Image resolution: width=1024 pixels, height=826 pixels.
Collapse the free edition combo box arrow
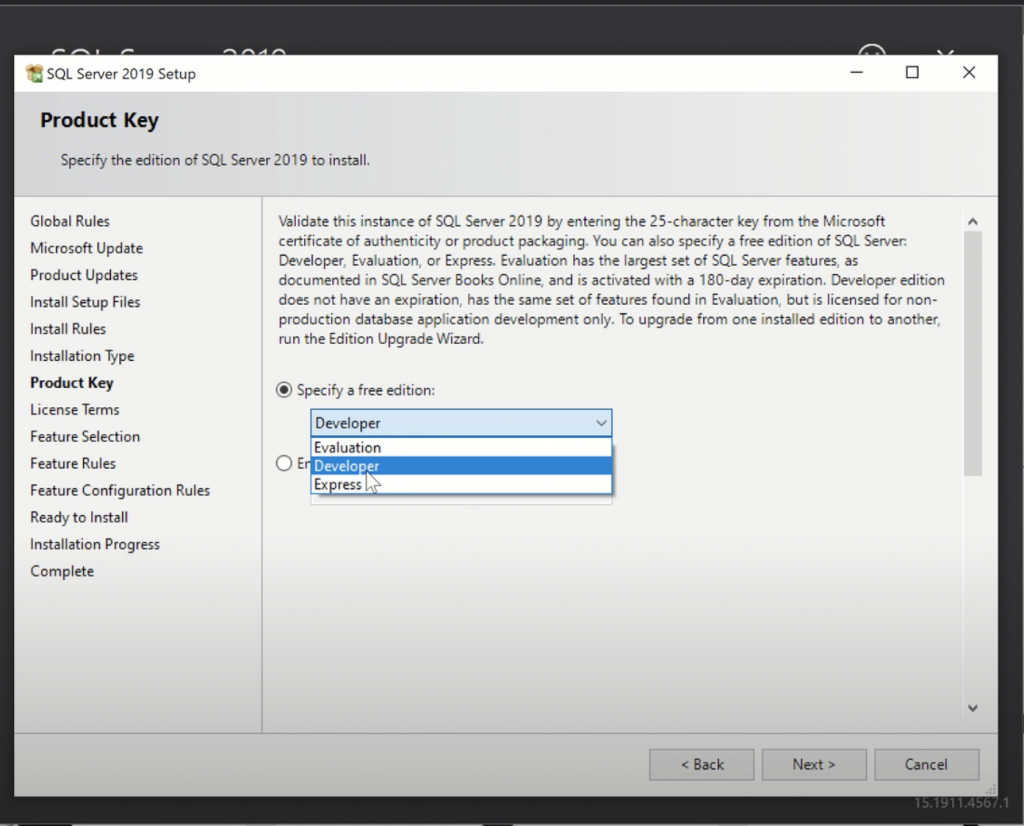[601, 423]
